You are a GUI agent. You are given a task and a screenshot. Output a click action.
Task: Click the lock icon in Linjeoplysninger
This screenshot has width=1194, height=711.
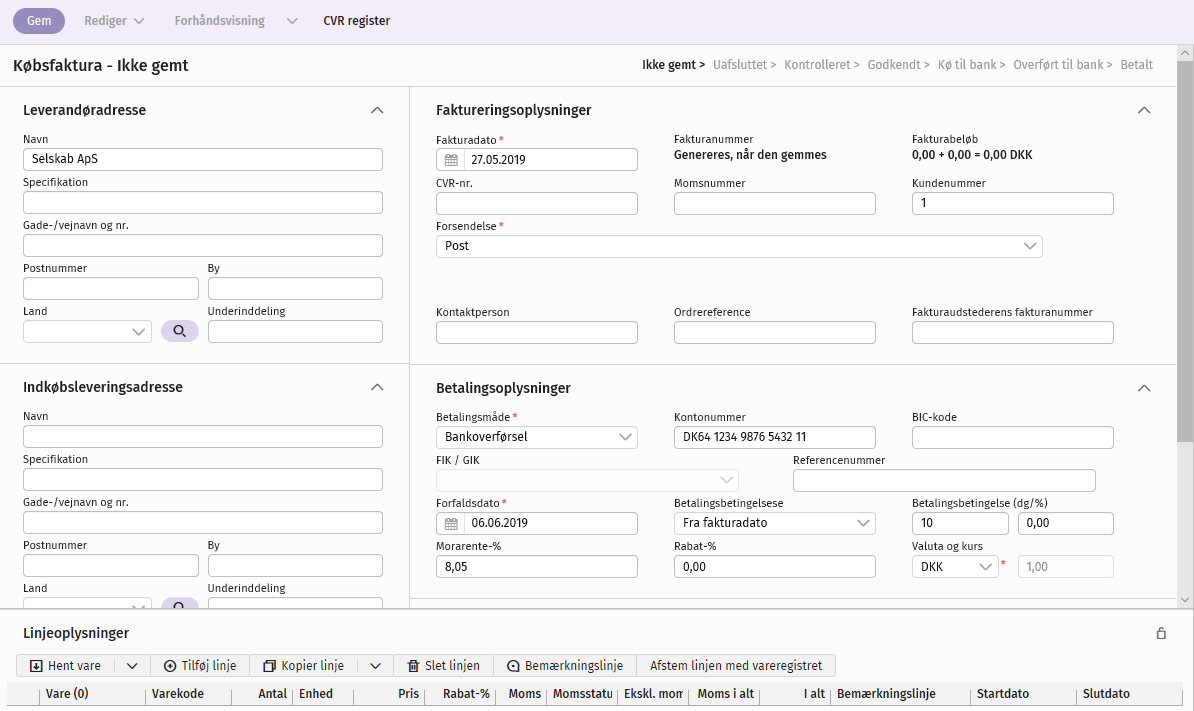click(x=1161, y=633)
